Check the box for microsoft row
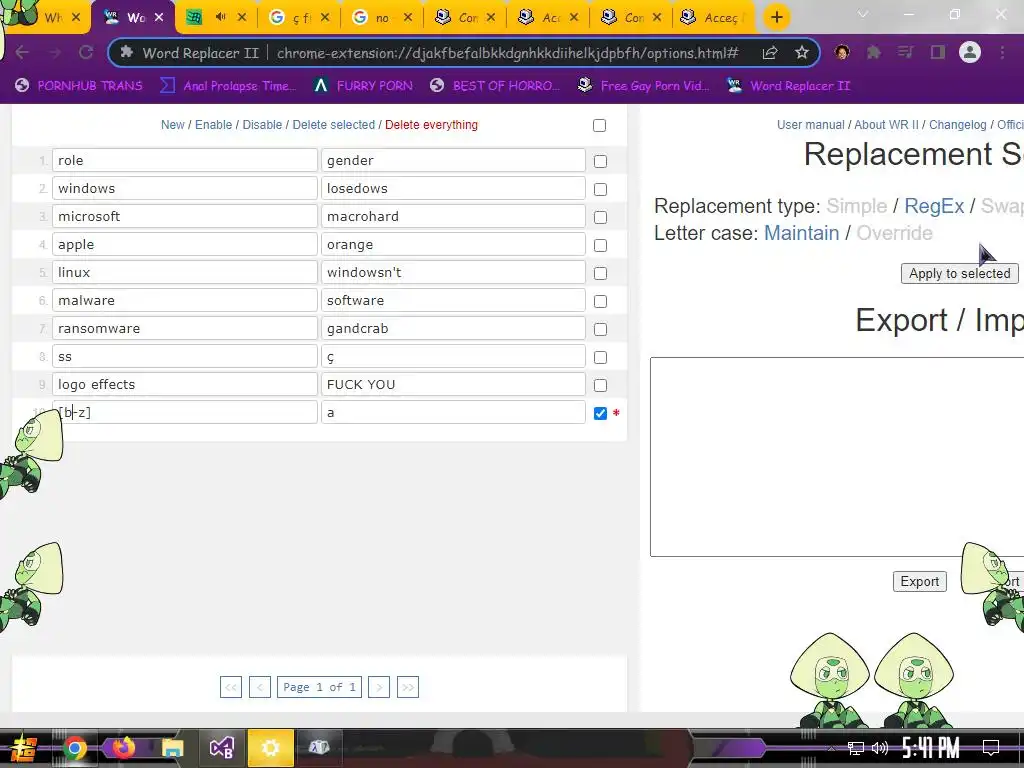 tap(600, 217)
